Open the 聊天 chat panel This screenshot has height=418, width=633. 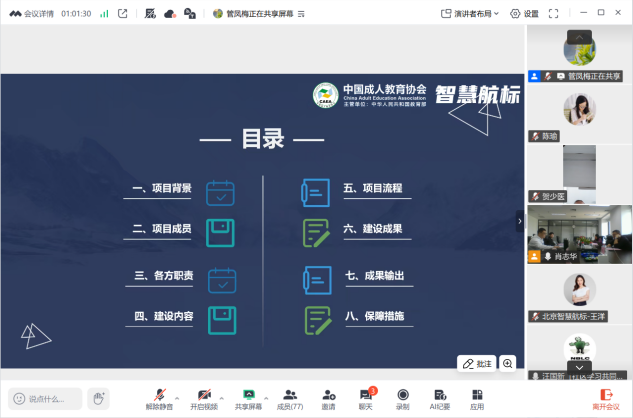coord(365,396)
